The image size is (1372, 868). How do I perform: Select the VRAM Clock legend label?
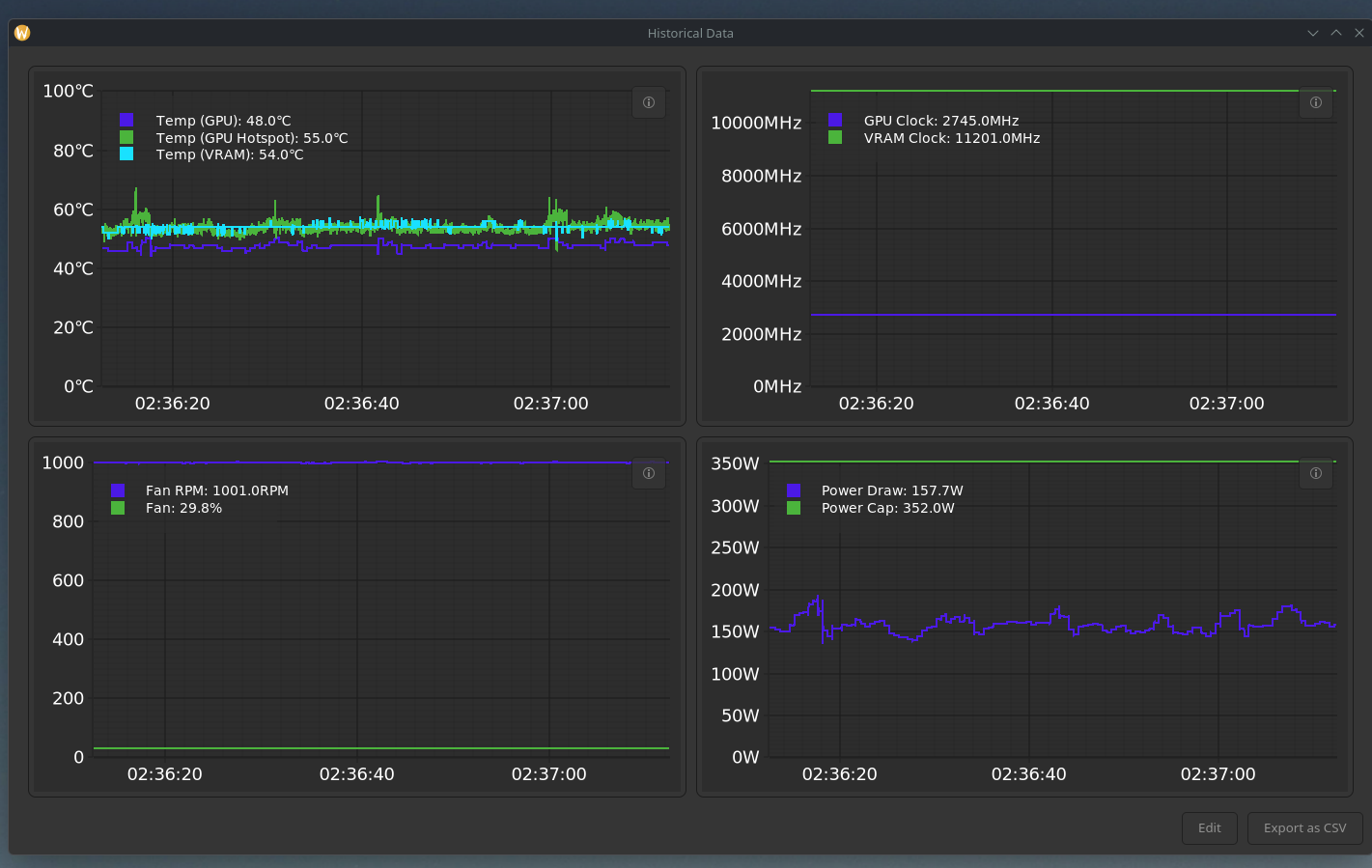[951, 138]
